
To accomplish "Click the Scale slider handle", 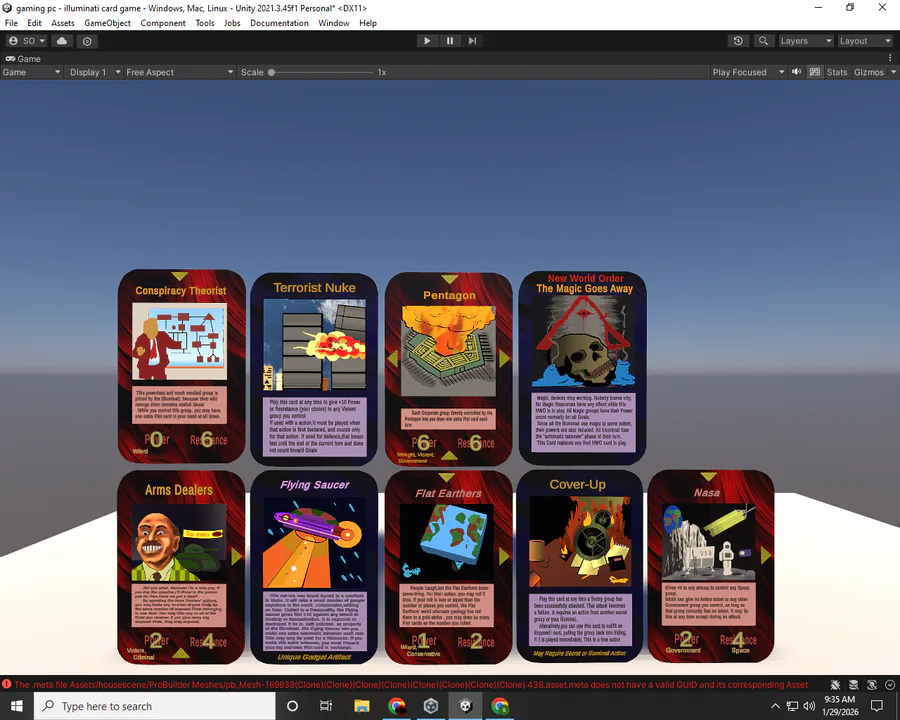I will (x=271, y=72).
